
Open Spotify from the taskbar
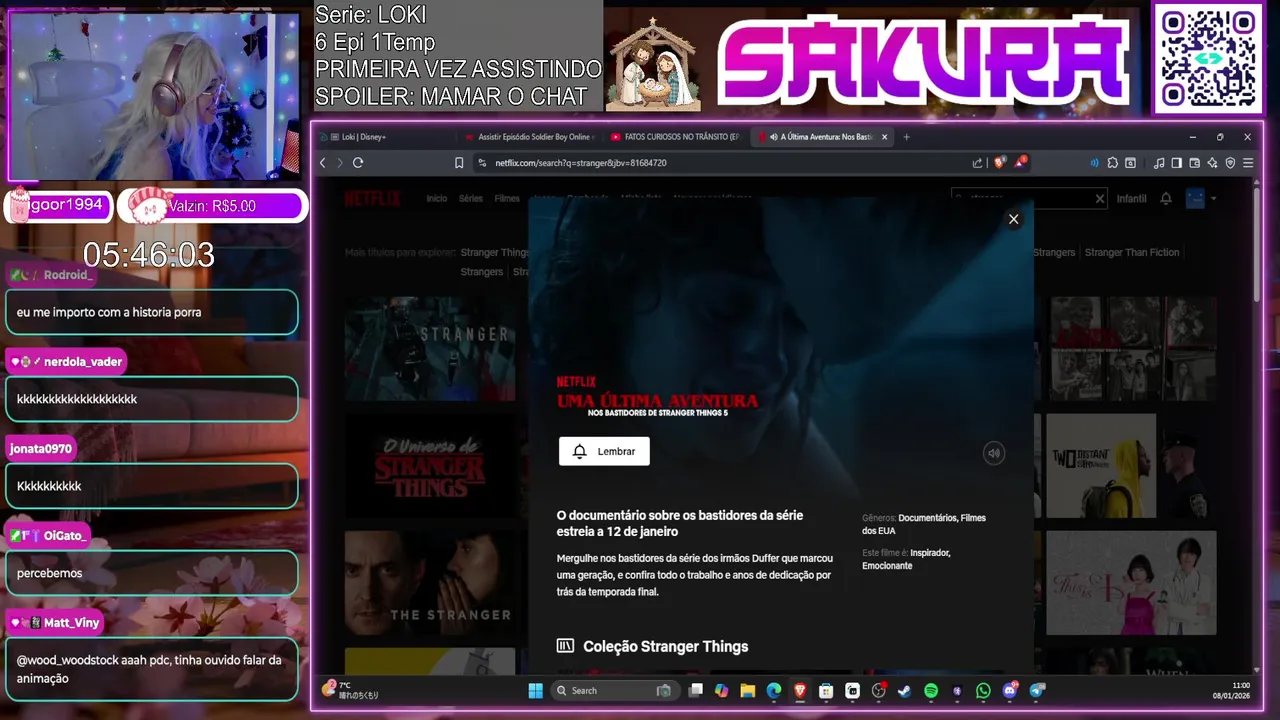point(931,690)
